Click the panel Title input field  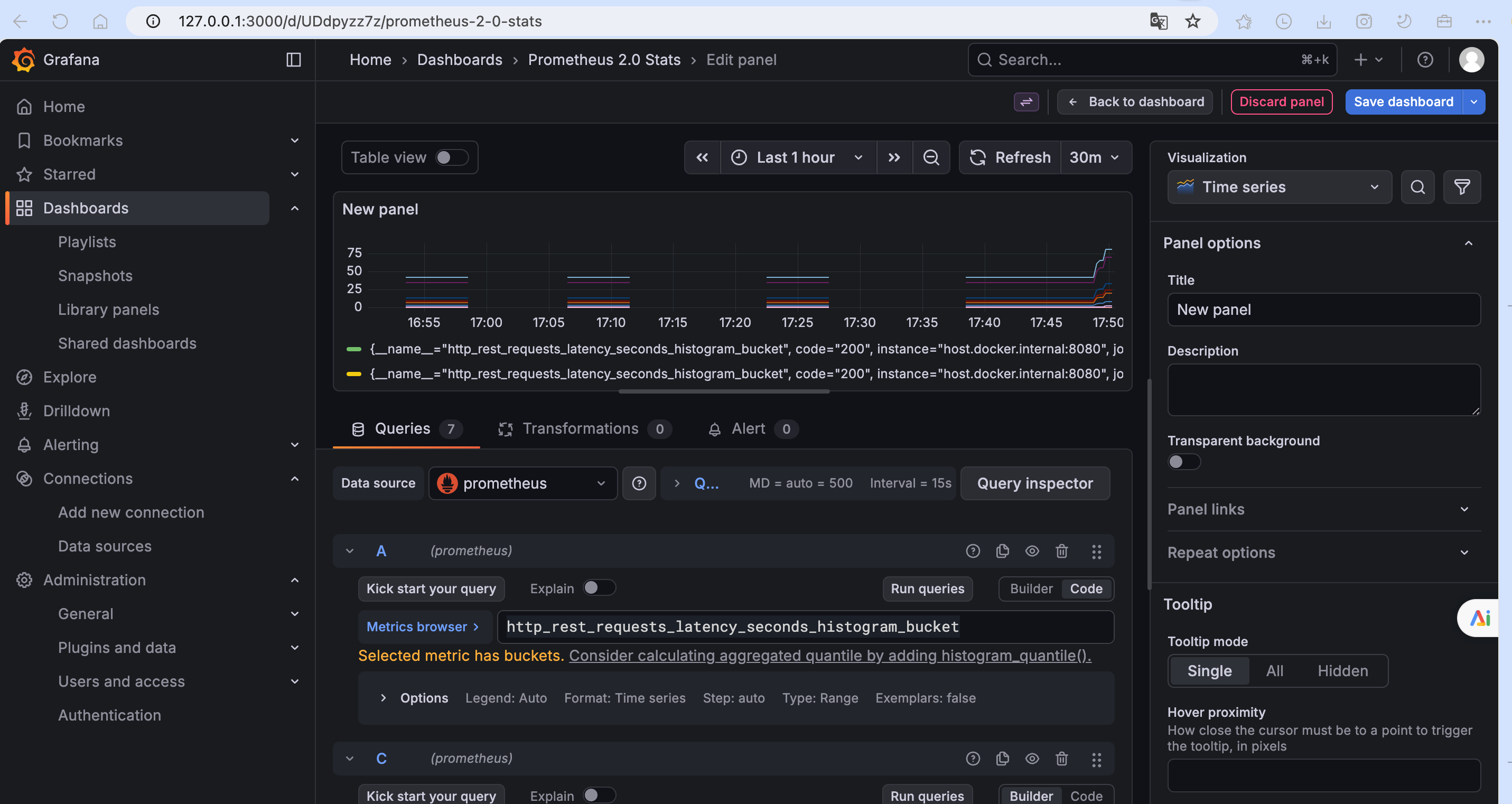point(1323,310)
